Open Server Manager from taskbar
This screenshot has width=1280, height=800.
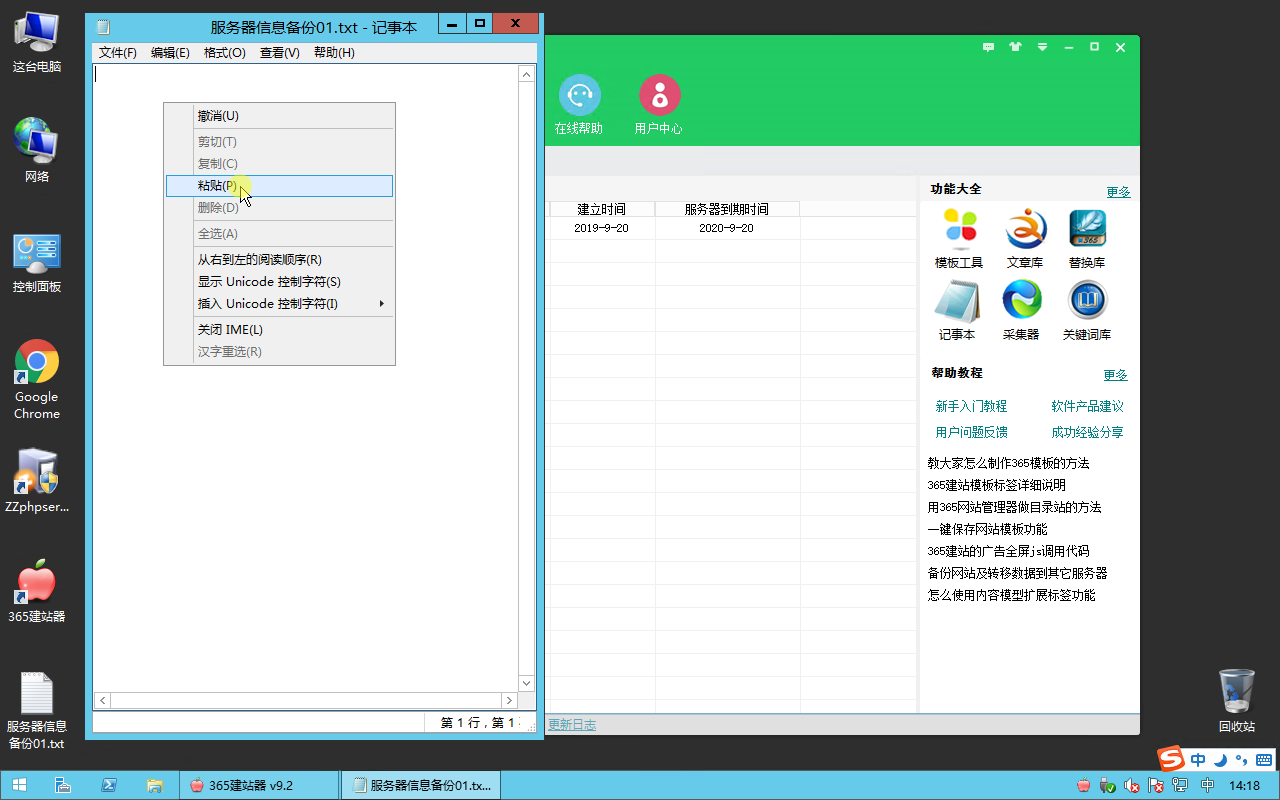[62, 786]
